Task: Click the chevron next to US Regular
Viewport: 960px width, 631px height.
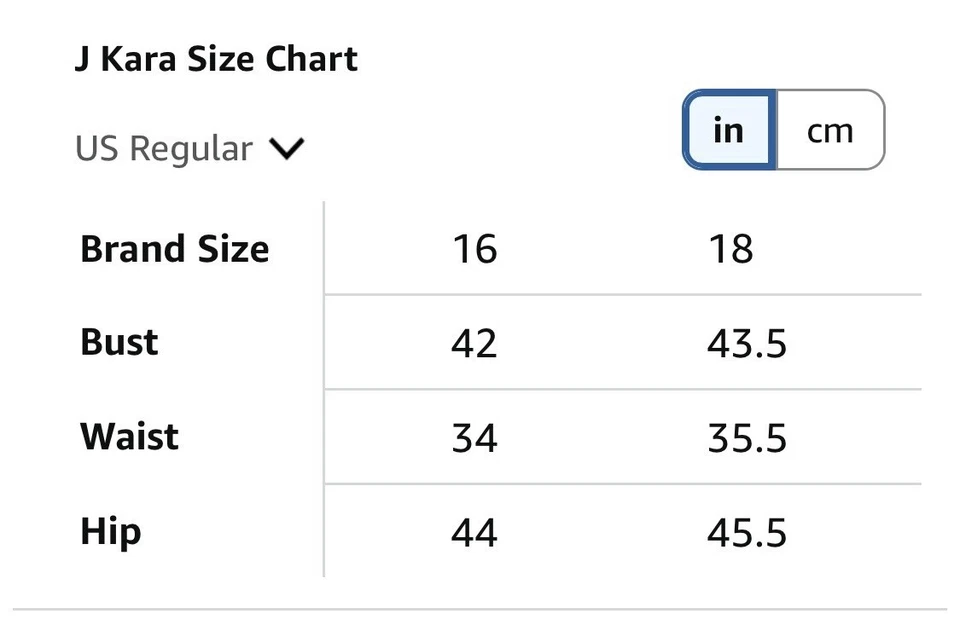Action: 286,150
